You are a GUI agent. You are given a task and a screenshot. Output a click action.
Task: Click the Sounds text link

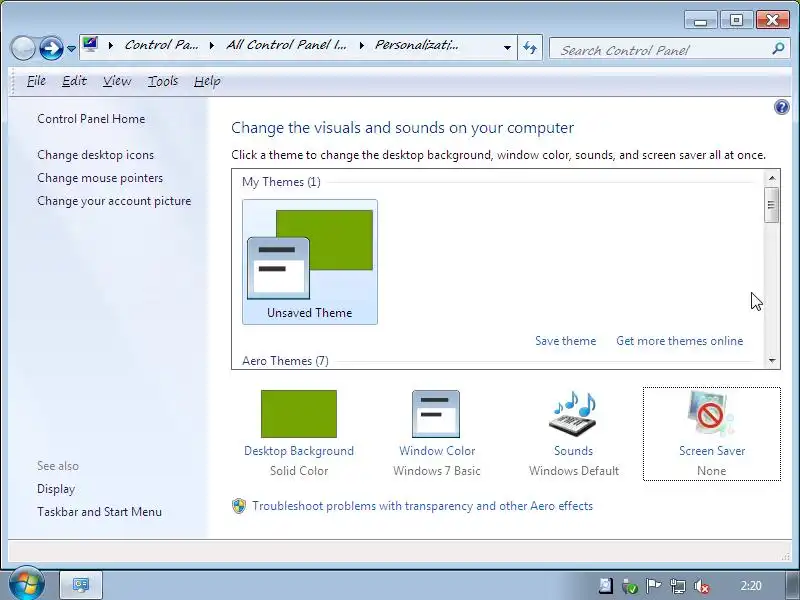pyautogui.click(x=573, y=451)
